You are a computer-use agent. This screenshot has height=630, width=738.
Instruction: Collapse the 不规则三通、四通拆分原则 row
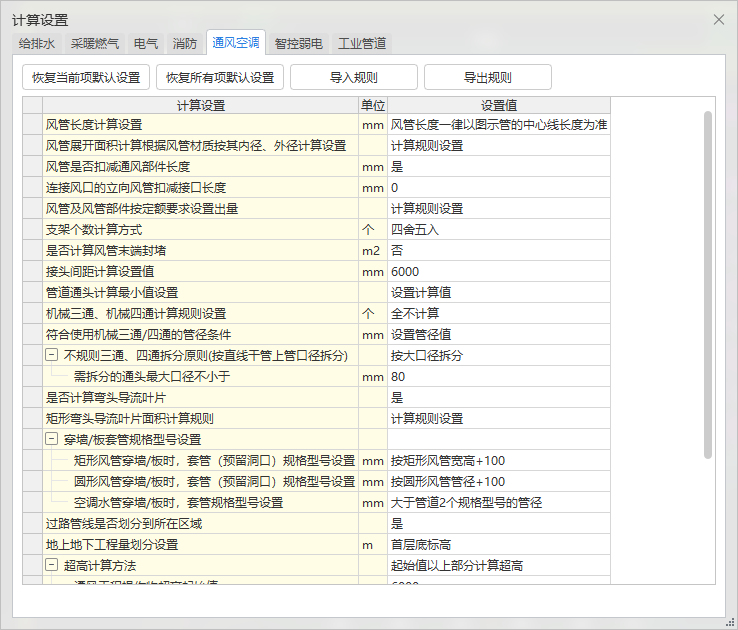52,356
